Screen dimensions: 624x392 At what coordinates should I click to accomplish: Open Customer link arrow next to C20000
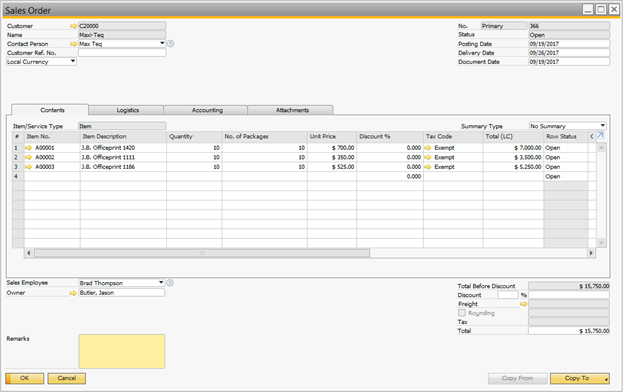tap(73, 26)
